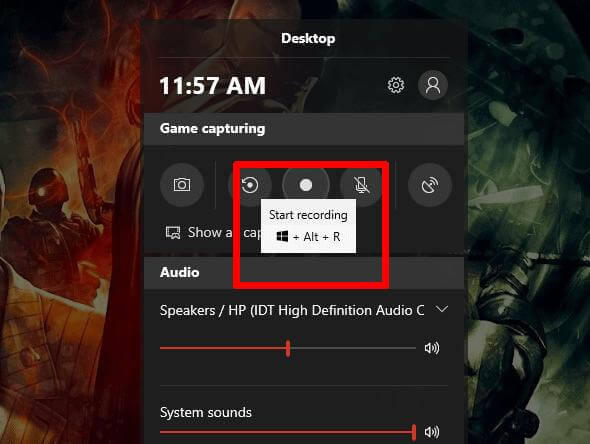This screenshot has width=590, height=444.
Task: Click the Record last 30 seconds button
Action: tap(250, 185)
